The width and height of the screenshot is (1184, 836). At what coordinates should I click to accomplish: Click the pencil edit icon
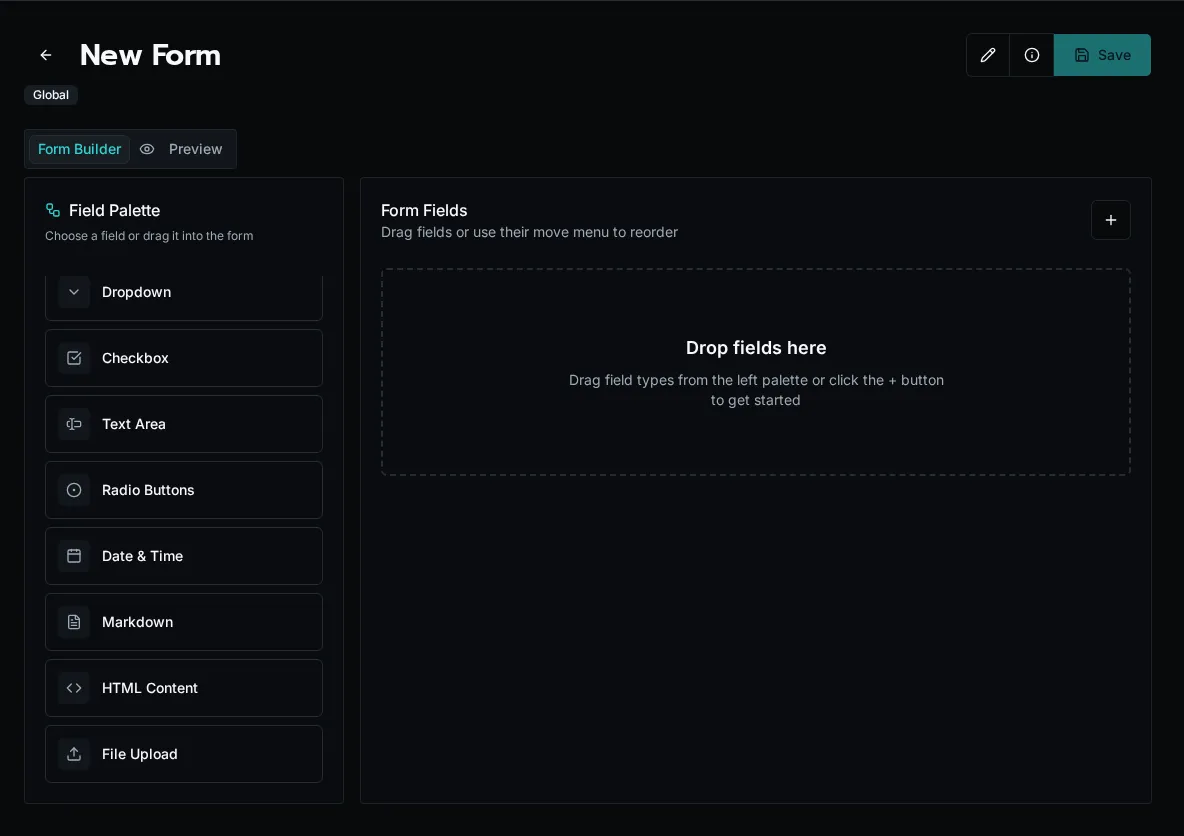988,55
